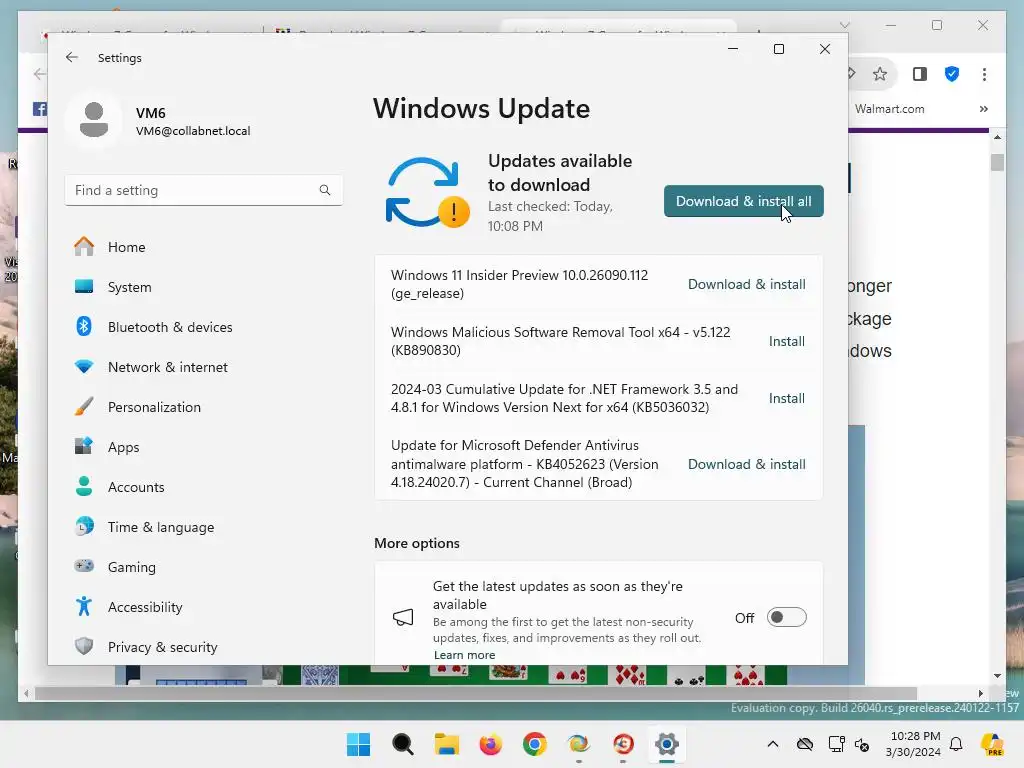Click the Windows Update sync status icon

428,193
